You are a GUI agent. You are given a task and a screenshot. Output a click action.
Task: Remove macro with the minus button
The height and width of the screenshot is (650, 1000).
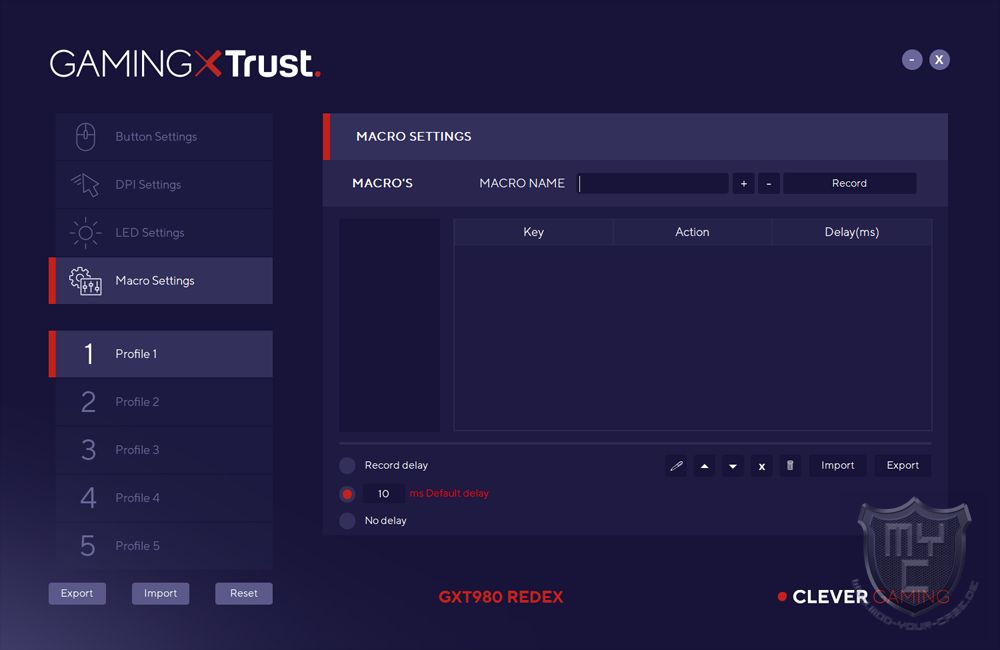[x=768, y=183]
